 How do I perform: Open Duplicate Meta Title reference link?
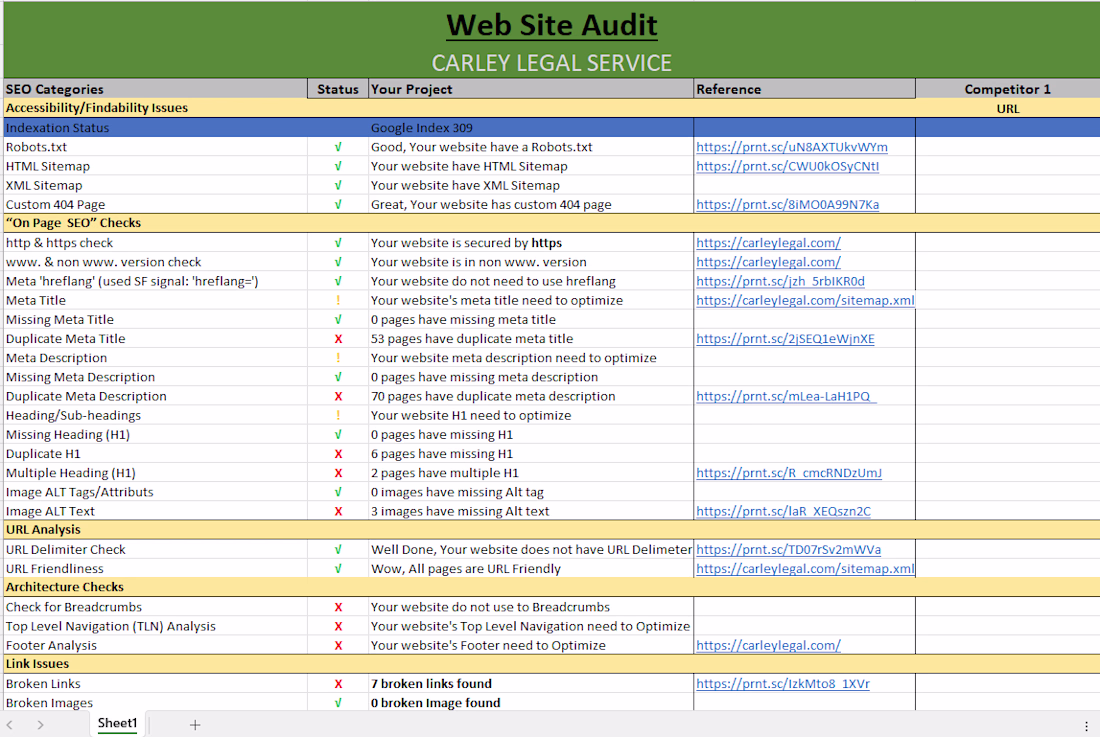[x=785, y=339]
